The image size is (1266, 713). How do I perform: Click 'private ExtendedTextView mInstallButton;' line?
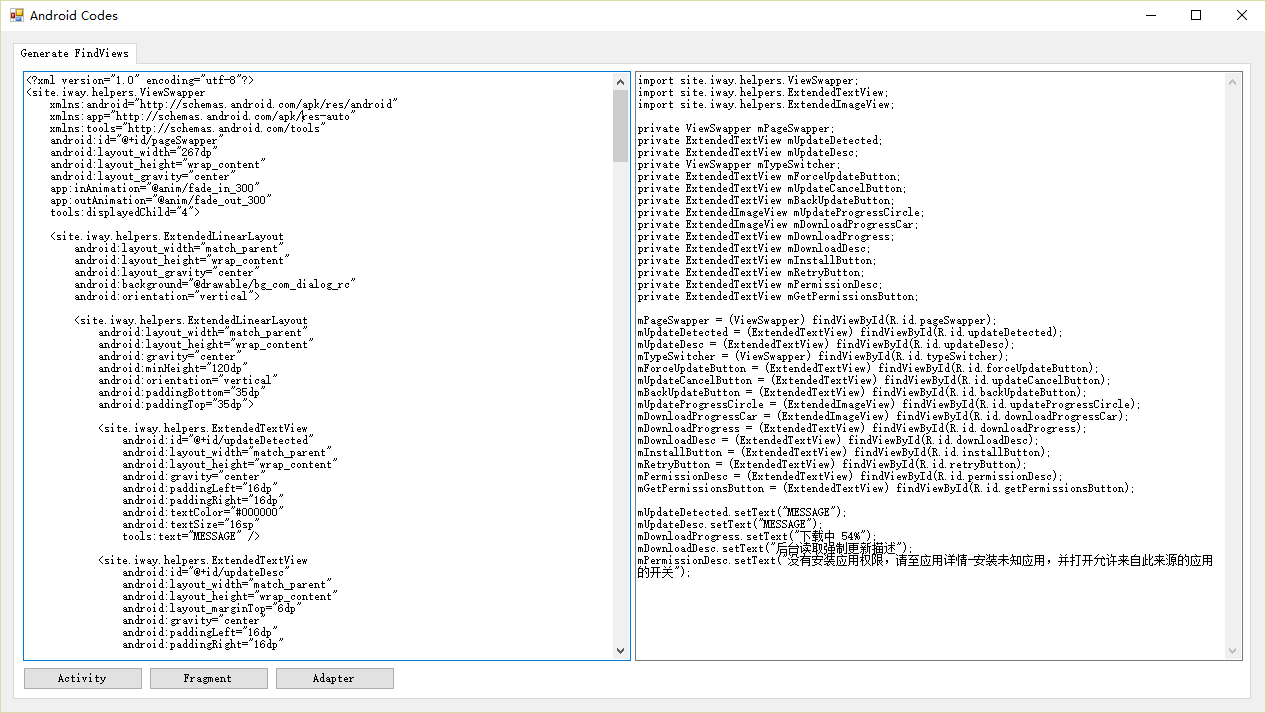[757, 260]
